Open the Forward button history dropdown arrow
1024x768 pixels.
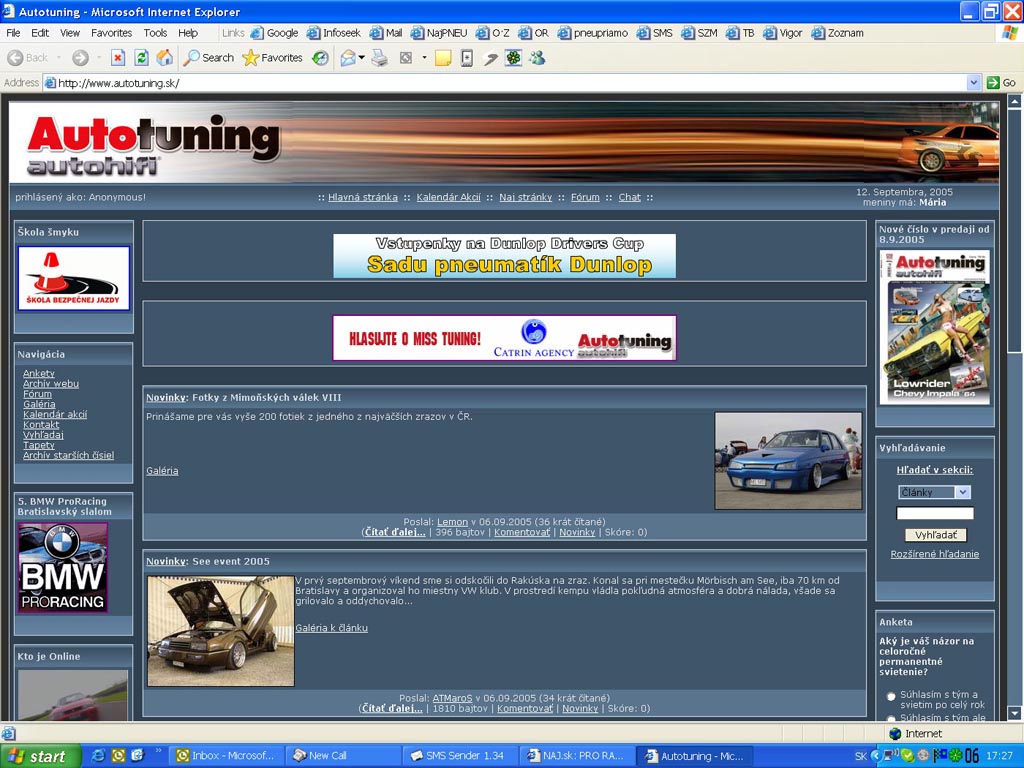[x=99, y=58]
